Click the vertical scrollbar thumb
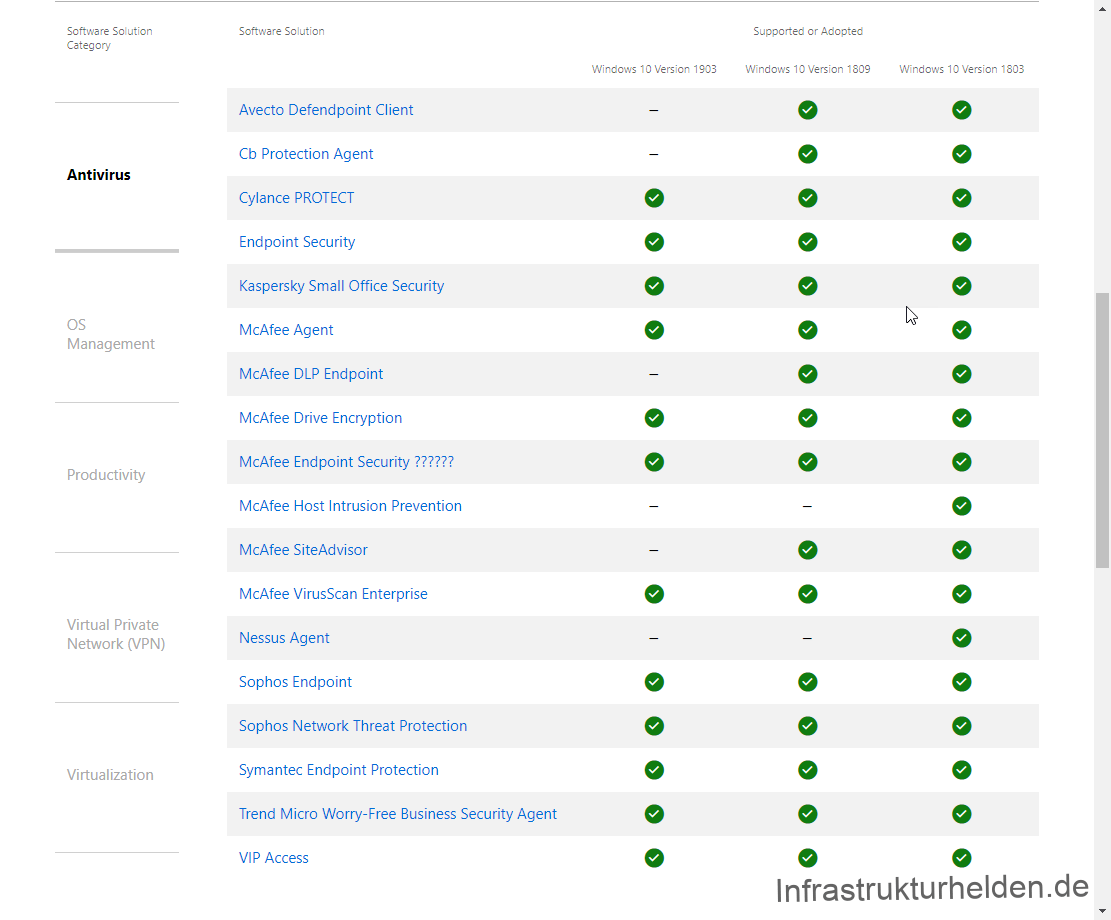Screen dimensions: 1111x920 pos(1102,430)
